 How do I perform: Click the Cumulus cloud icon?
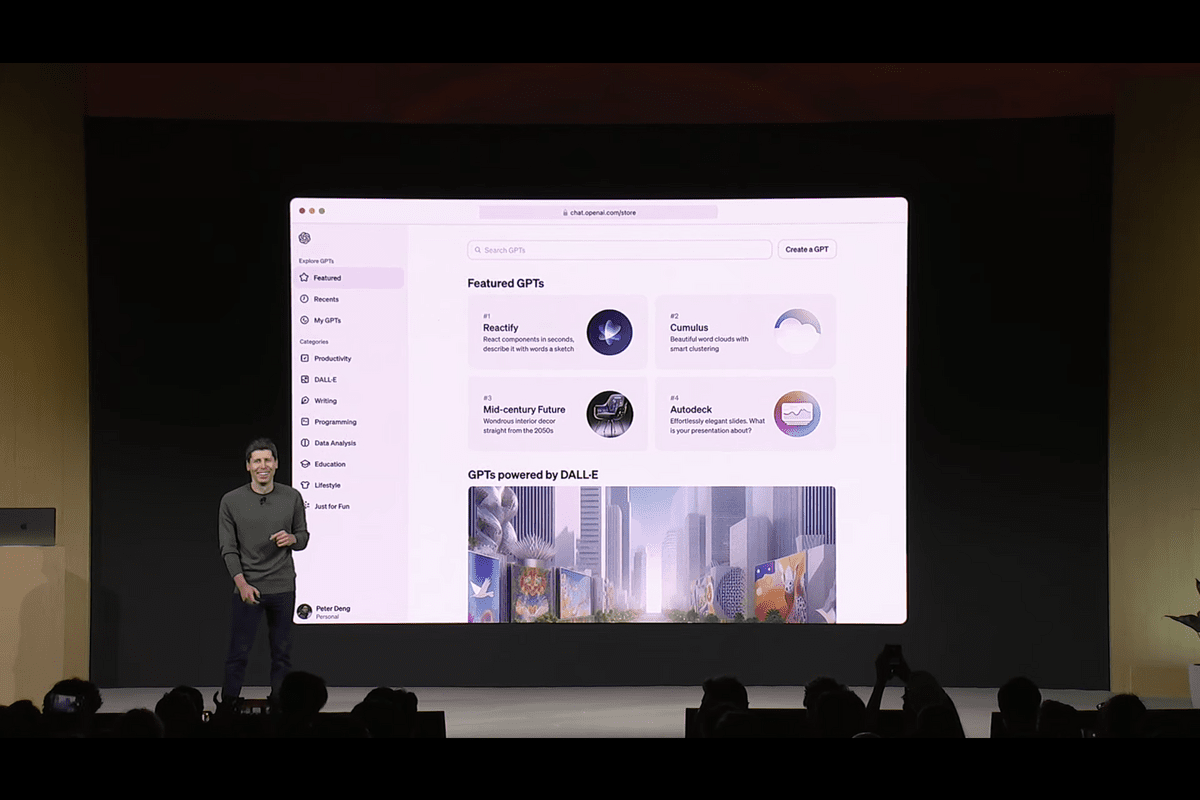coord(797,332)
